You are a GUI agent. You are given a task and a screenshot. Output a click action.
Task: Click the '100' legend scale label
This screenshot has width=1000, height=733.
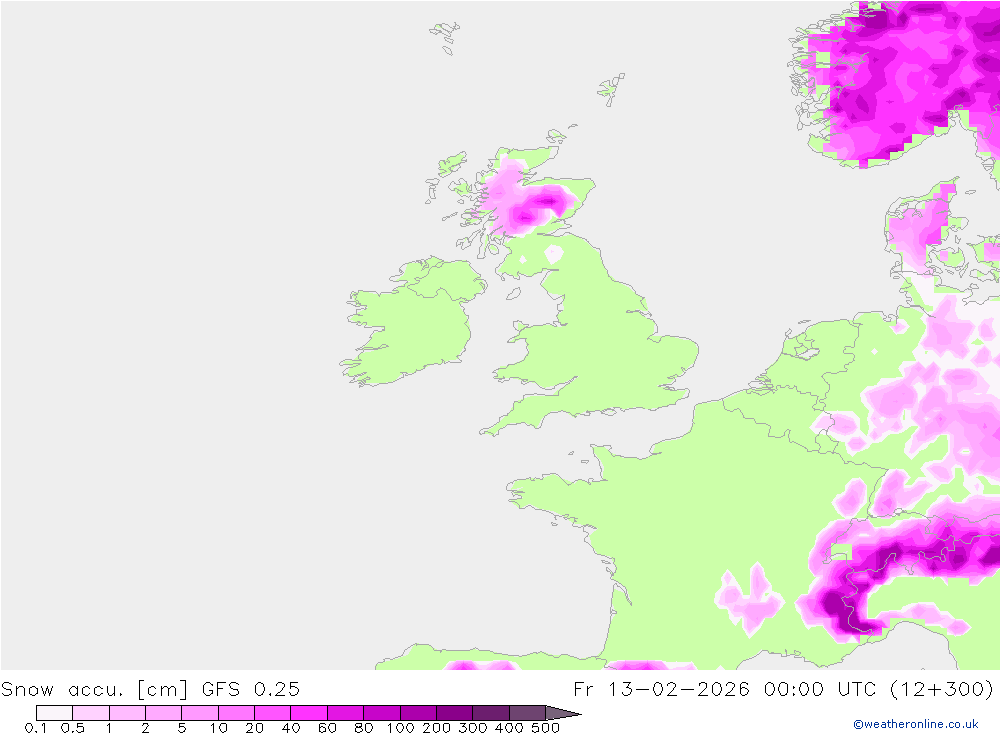click(x=401, y=728)
